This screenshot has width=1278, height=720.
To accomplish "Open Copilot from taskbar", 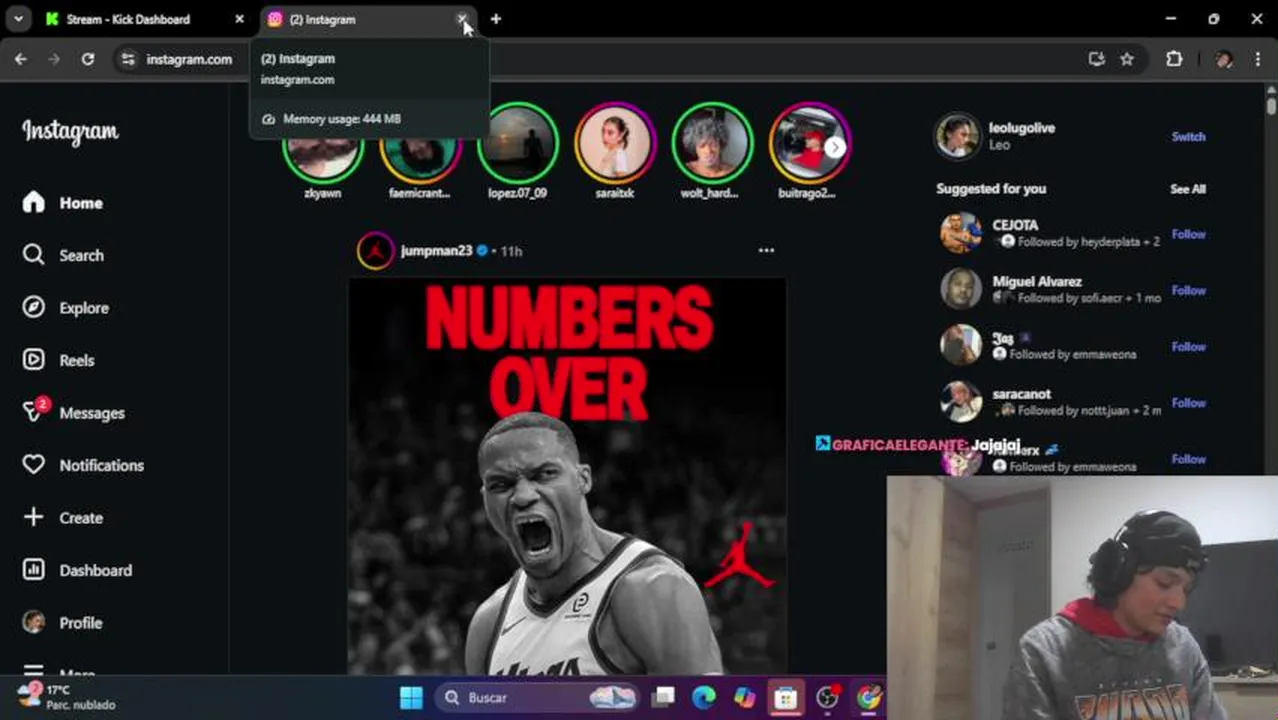I will 744,697.
